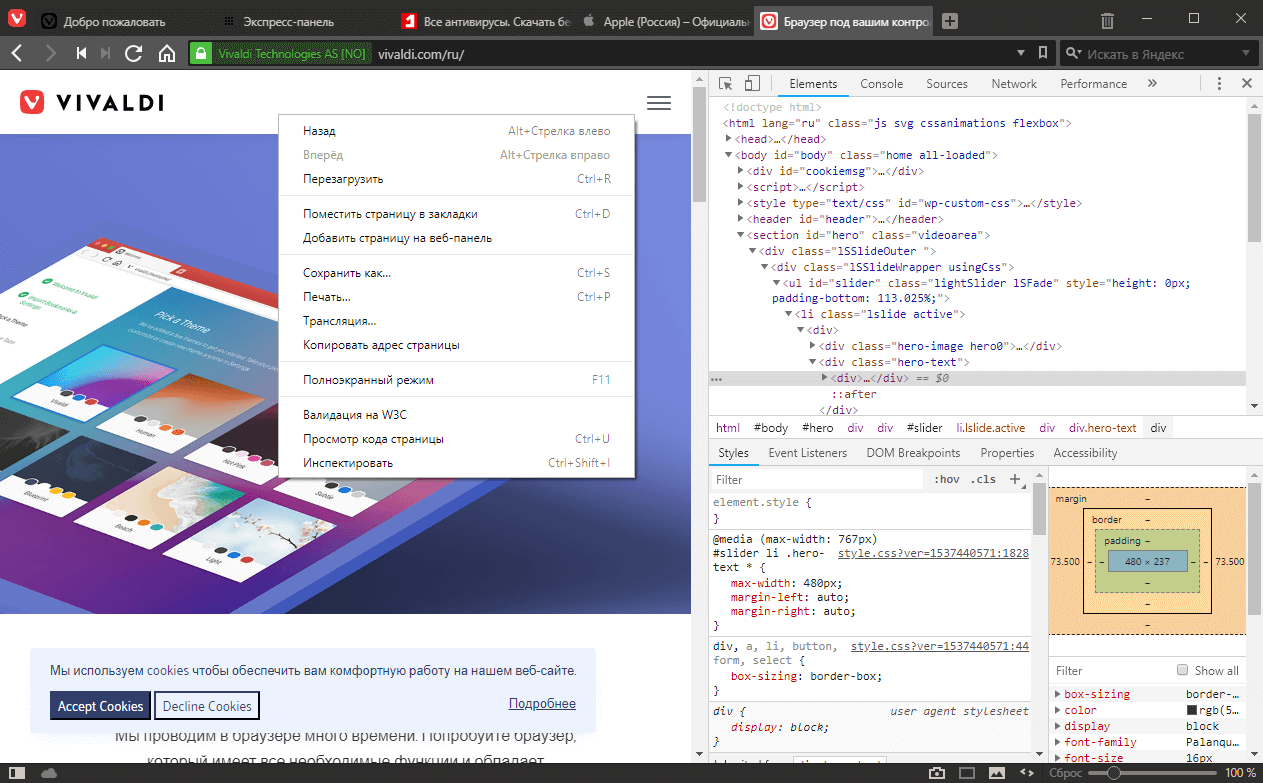The height and width of the screenshot is (783, 1263).
Task: Click 'Инспектировать' in context menu
Action: coord(457,463)
